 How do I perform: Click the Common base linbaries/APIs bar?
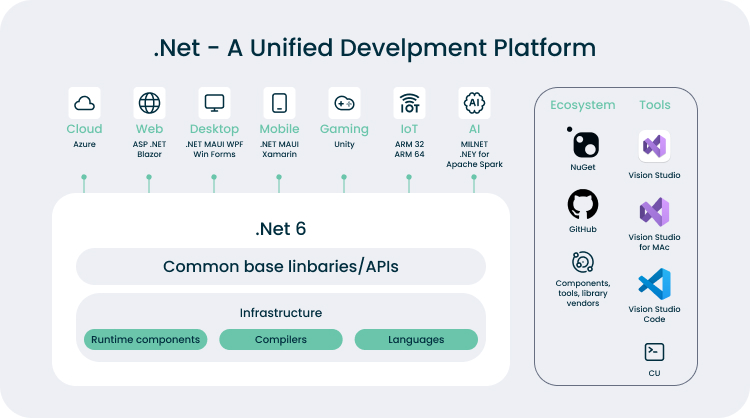[x=281, y=266]
